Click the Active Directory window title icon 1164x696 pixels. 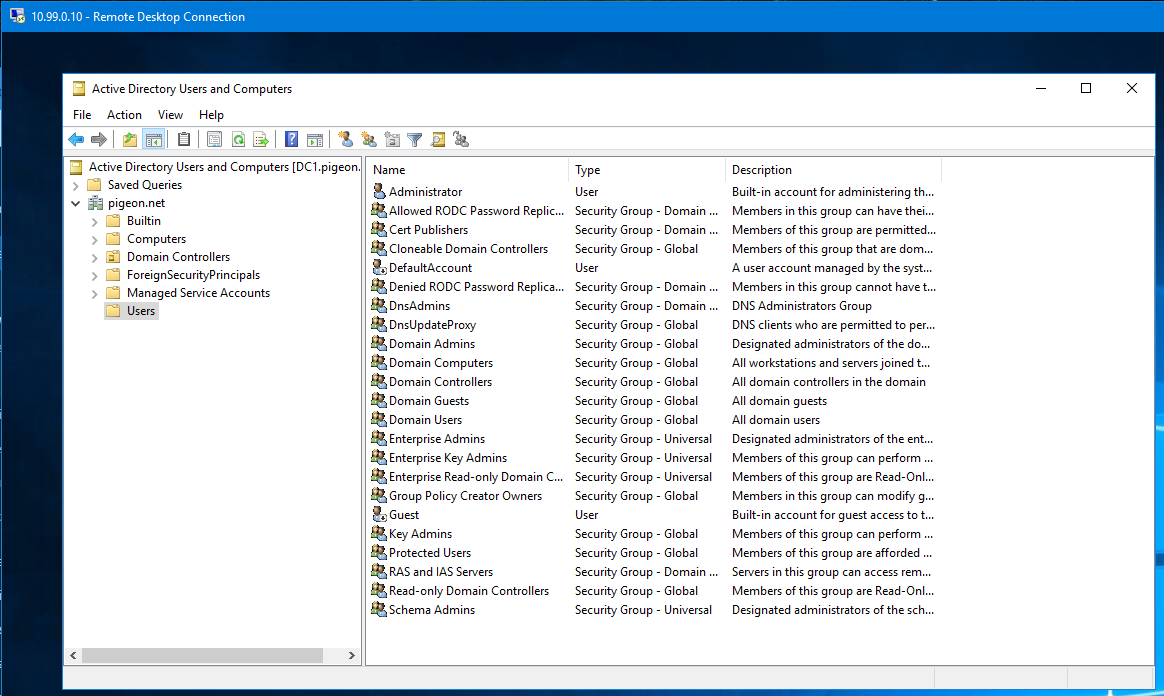click(79, 89)
